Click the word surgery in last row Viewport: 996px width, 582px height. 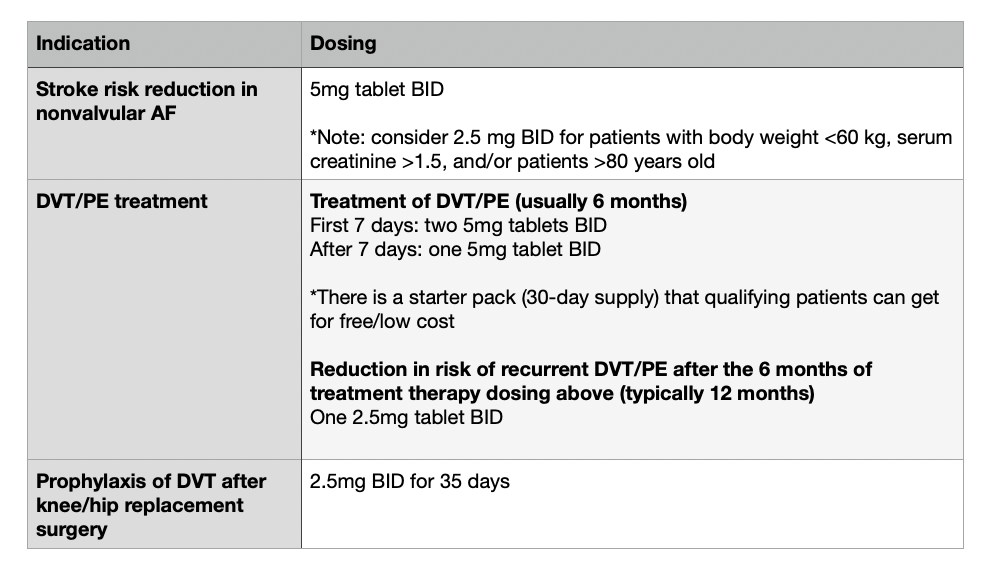click(72, 530)
